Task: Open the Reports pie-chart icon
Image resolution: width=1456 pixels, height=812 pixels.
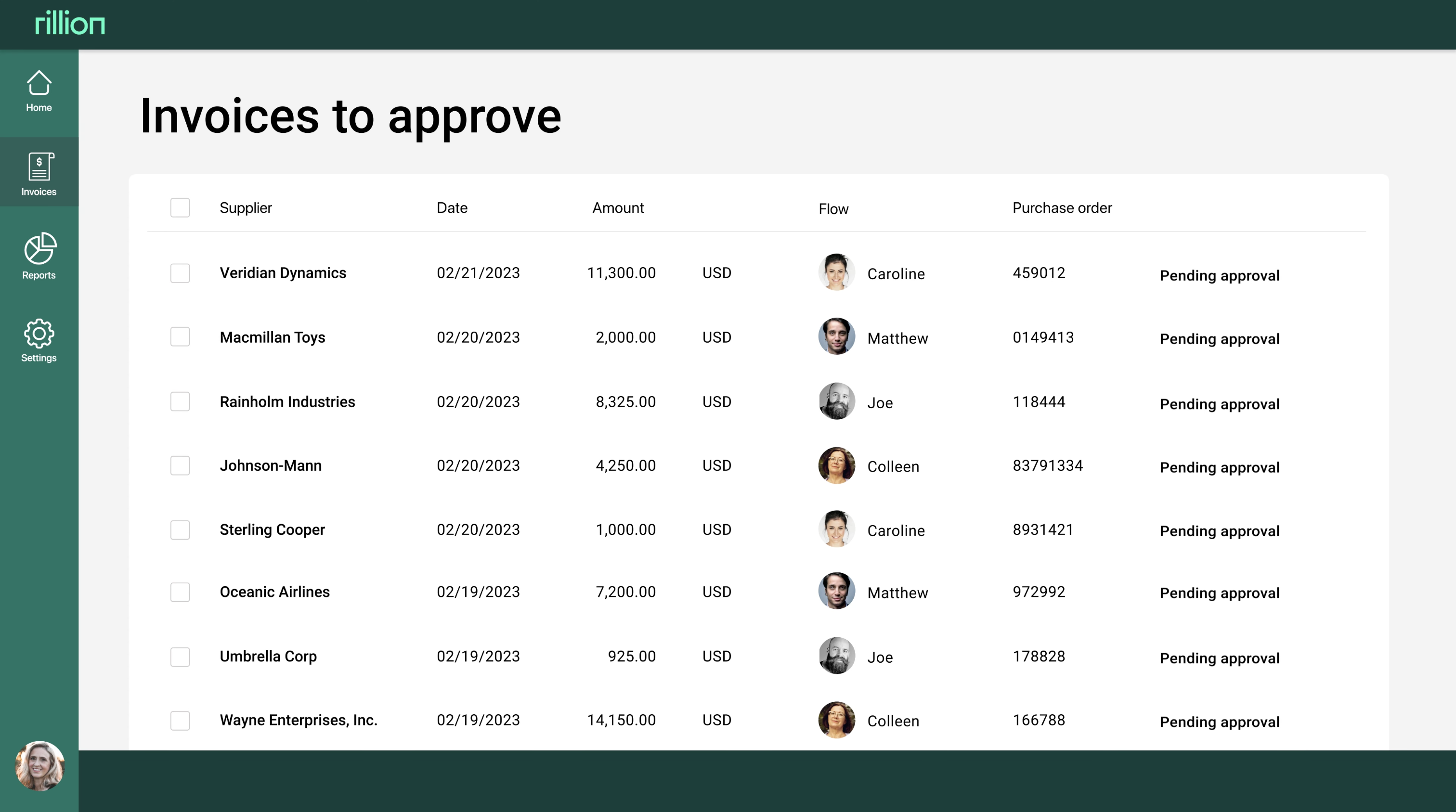Action: (38, 256)
